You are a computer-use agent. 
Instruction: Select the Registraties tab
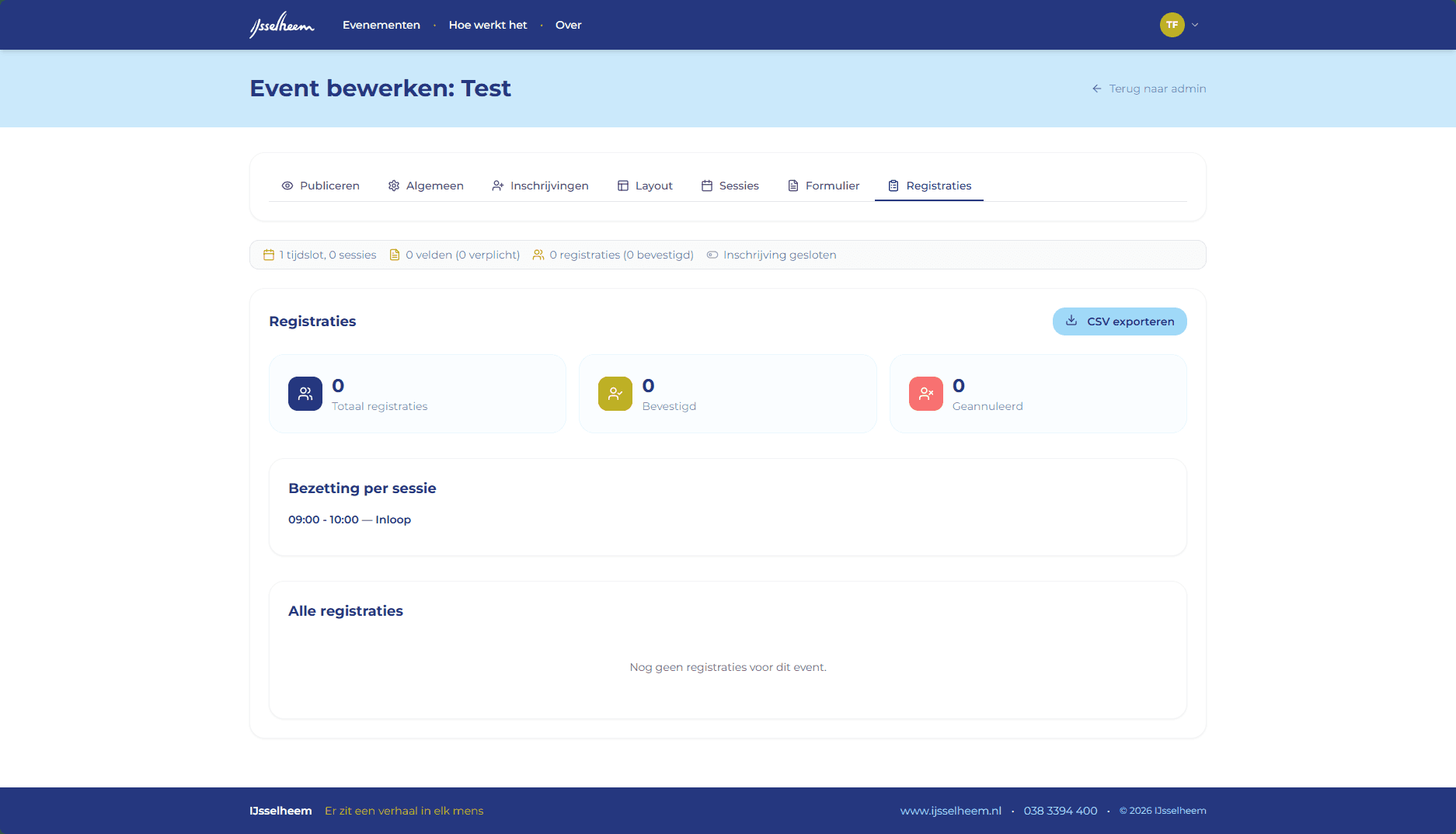[x=929, y=186]
